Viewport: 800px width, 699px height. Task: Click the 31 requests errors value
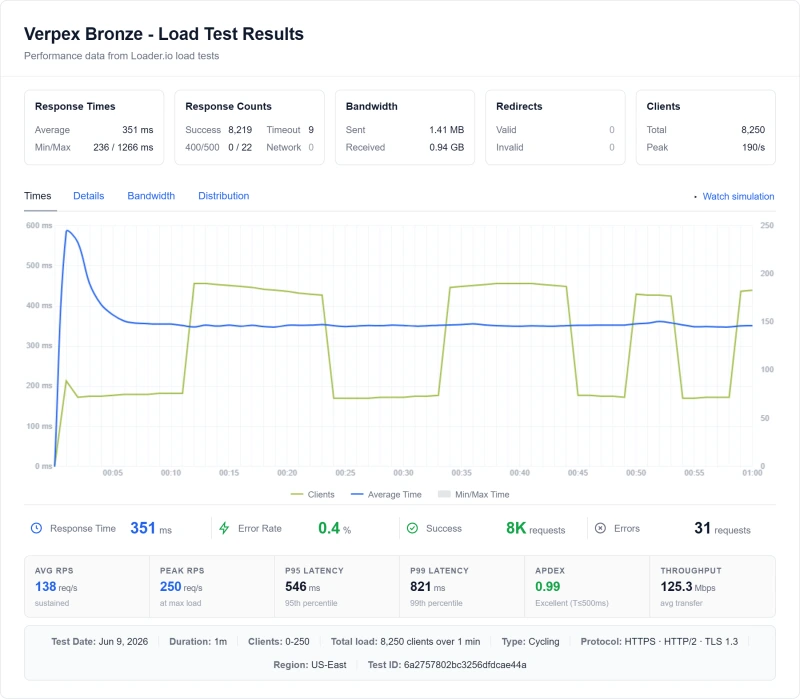point(722,528)
